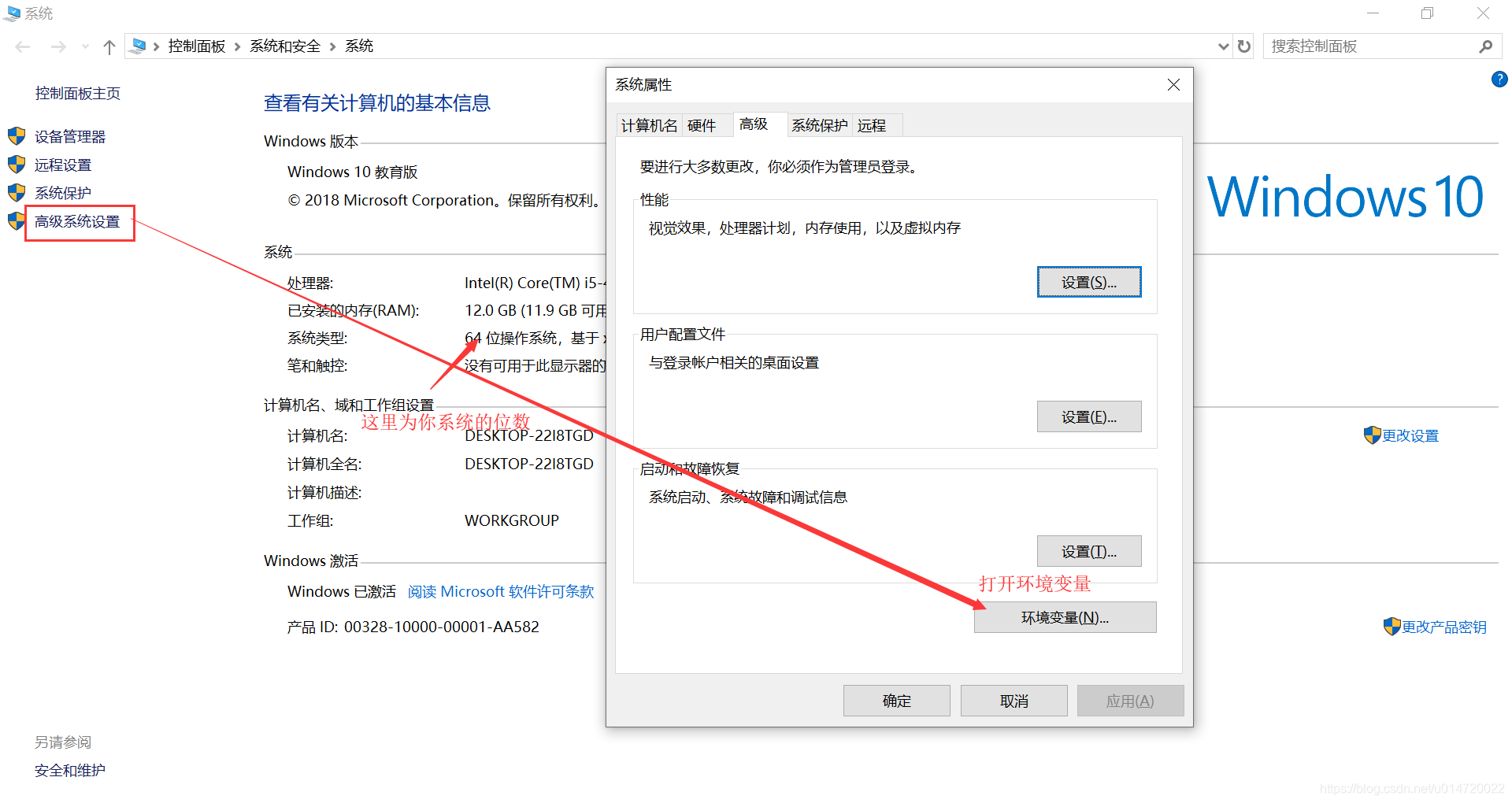Click the system window title icon

[x=12, y=13]
